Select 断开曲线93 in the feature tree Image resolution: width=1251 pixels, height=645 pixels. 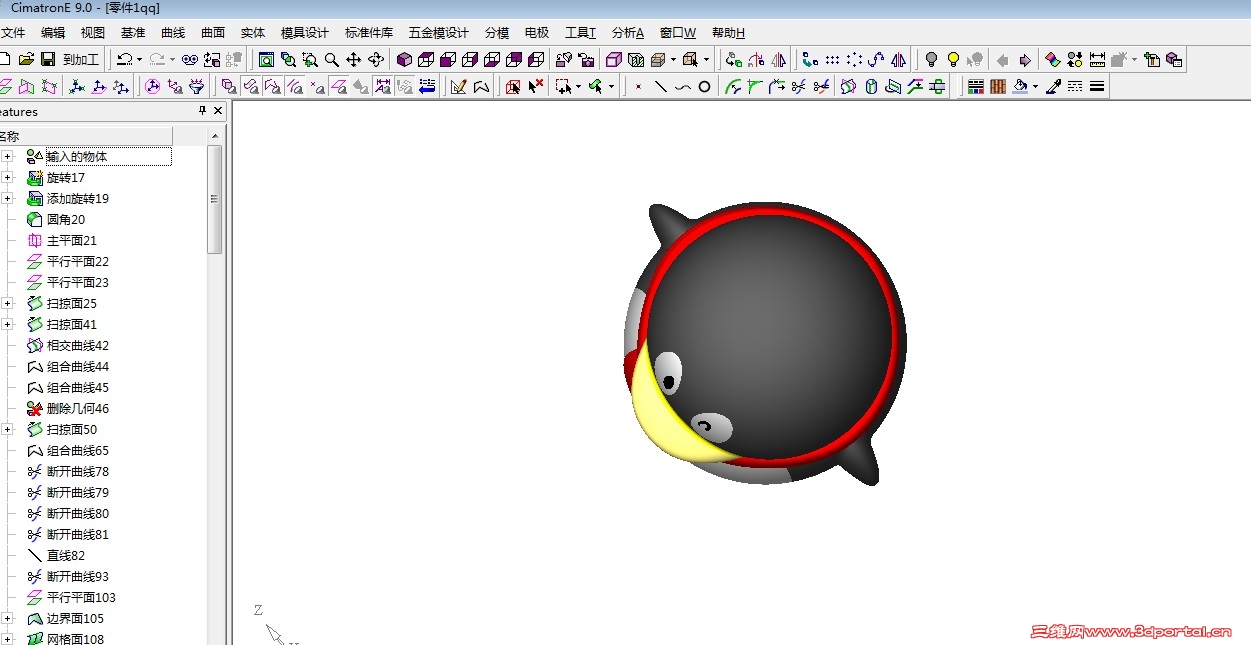(x=78, y=577)
